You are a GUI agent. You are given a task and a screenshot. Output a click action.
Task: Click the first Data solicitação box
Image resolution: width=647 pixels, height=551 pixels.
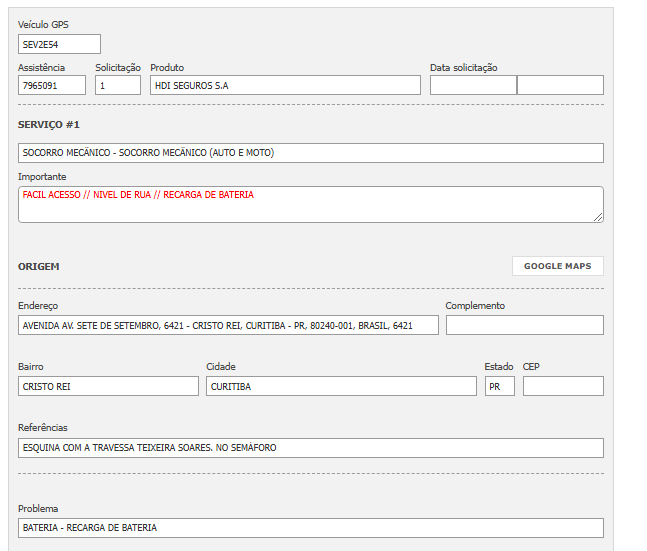tap(473, 85)
